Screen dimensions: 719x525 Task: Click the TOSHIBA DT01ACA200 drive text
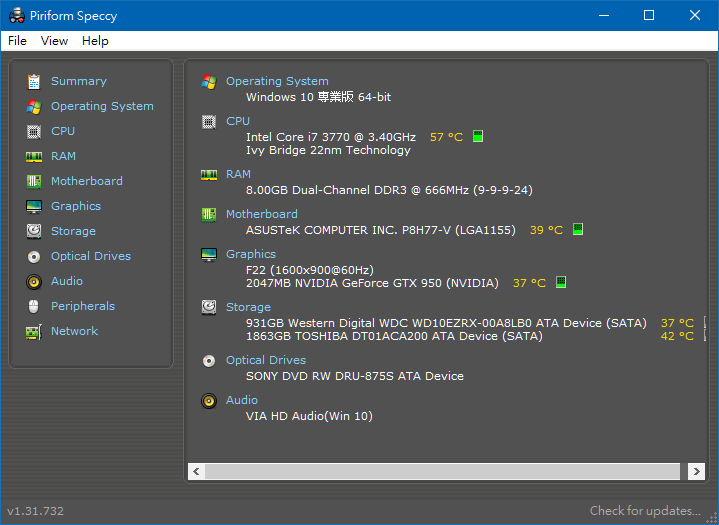click(394, 337)
